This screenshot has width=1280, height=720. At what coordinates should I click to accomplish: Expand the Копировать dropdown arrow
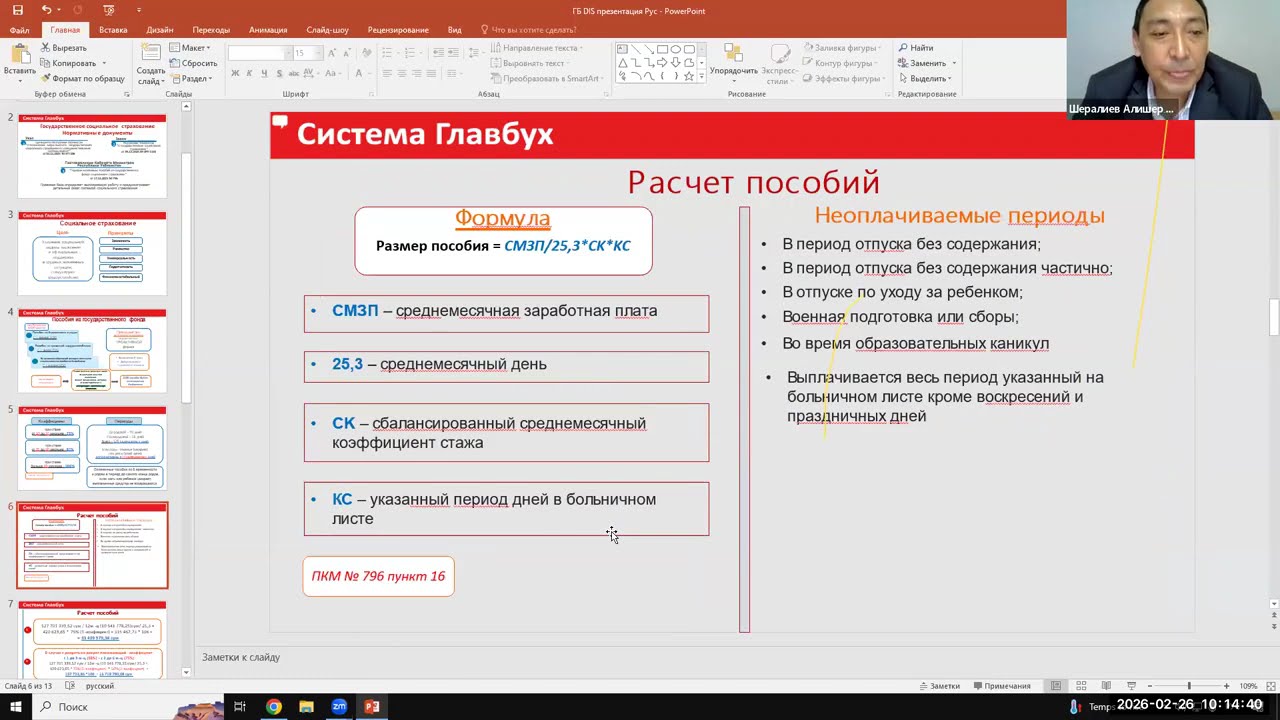click(104, 63)
